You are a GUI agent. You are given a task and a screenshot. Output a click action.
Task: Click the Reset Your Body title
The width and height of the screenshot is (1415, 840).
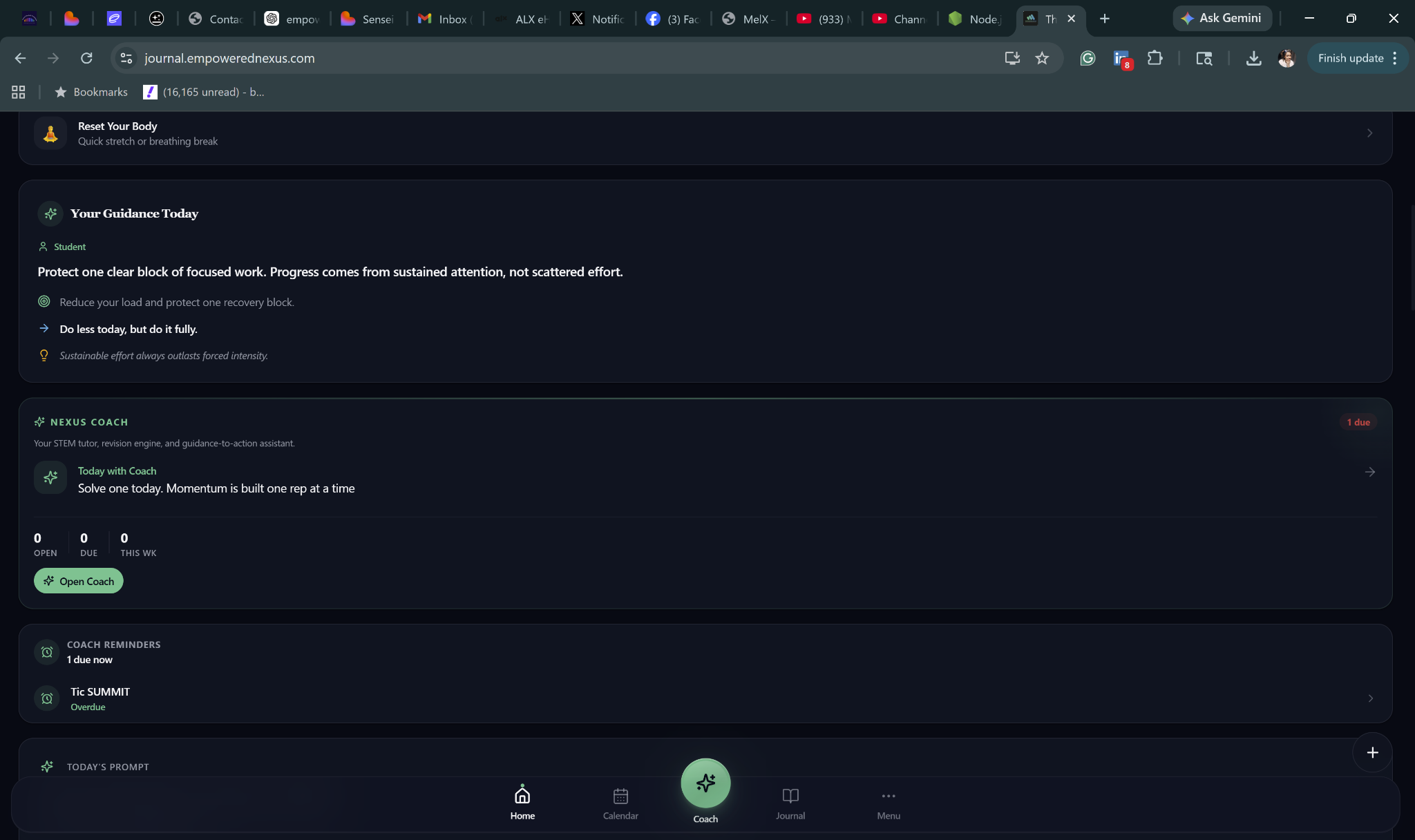tap(117, 126)
